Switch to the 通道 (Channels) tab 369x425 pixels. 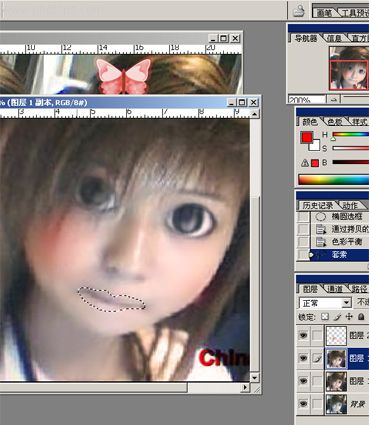tap(335, 289)
